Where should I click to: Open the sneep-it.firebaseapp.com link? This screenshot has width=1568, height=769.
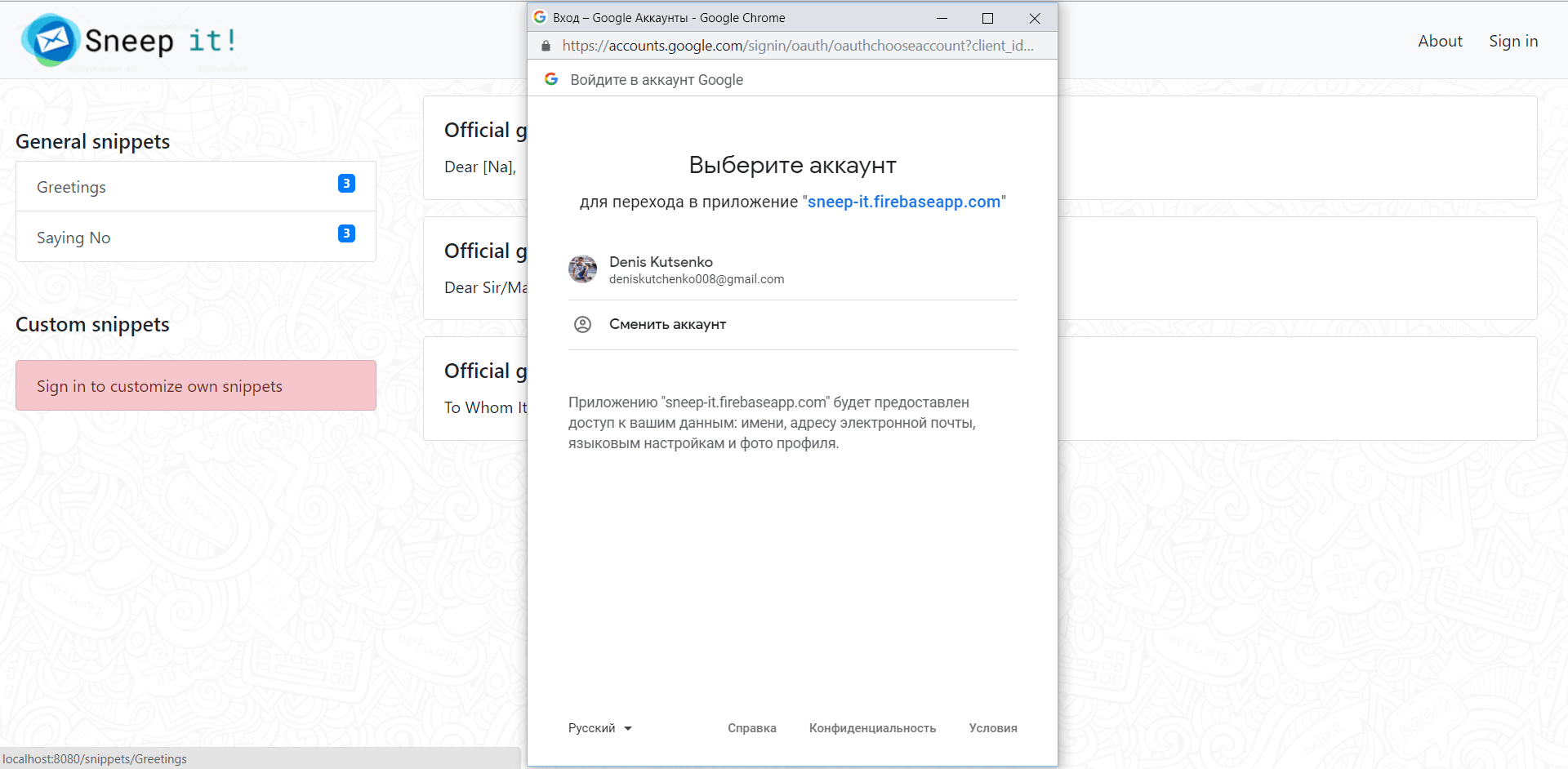pyautogui.click(x=904, y=202)
